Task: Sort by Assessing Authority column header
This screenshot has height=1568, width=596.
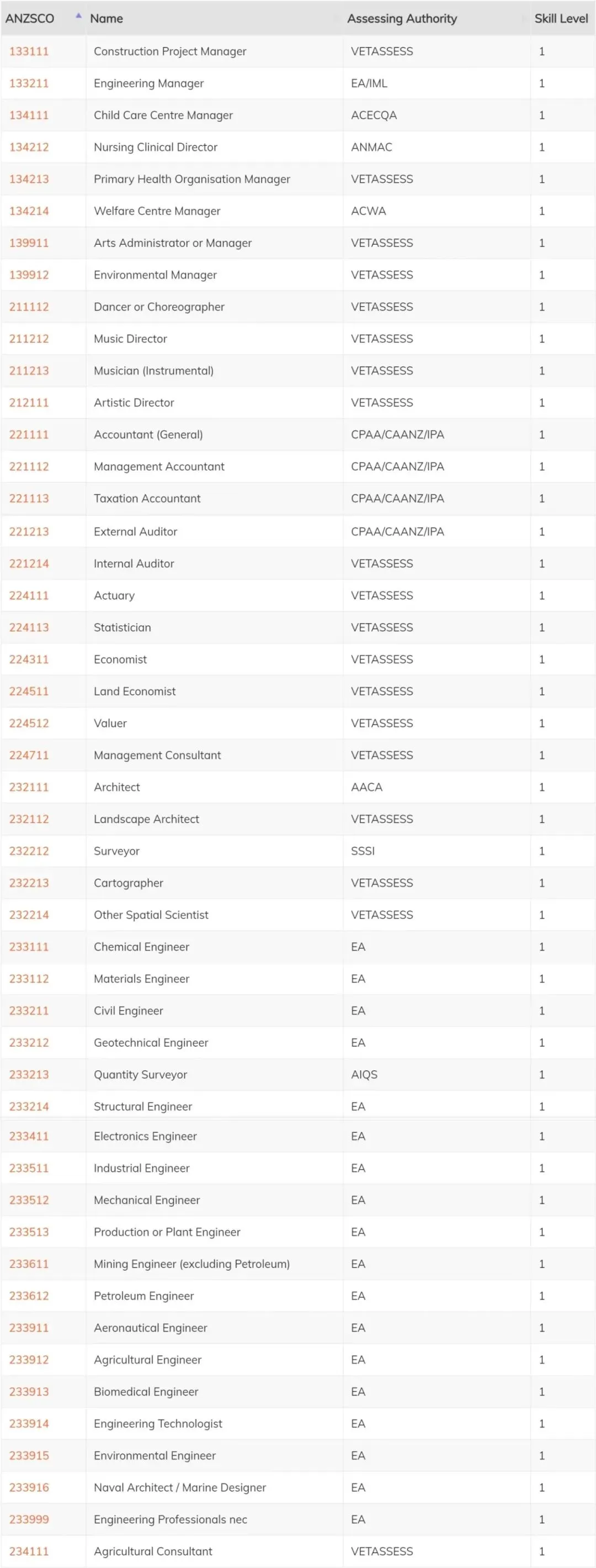Action: coord(401,19)
